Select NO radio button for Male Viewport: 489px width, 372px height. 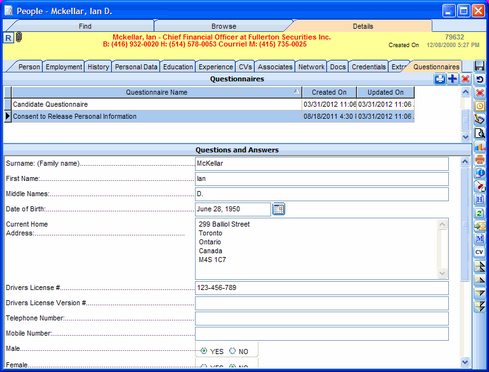coord(232,351)
